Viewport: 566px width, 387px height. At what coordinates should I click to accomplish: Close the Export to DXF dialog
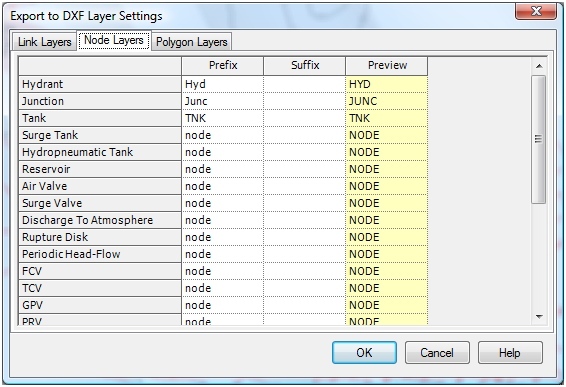pyautogui.click(x=536, y=12)
